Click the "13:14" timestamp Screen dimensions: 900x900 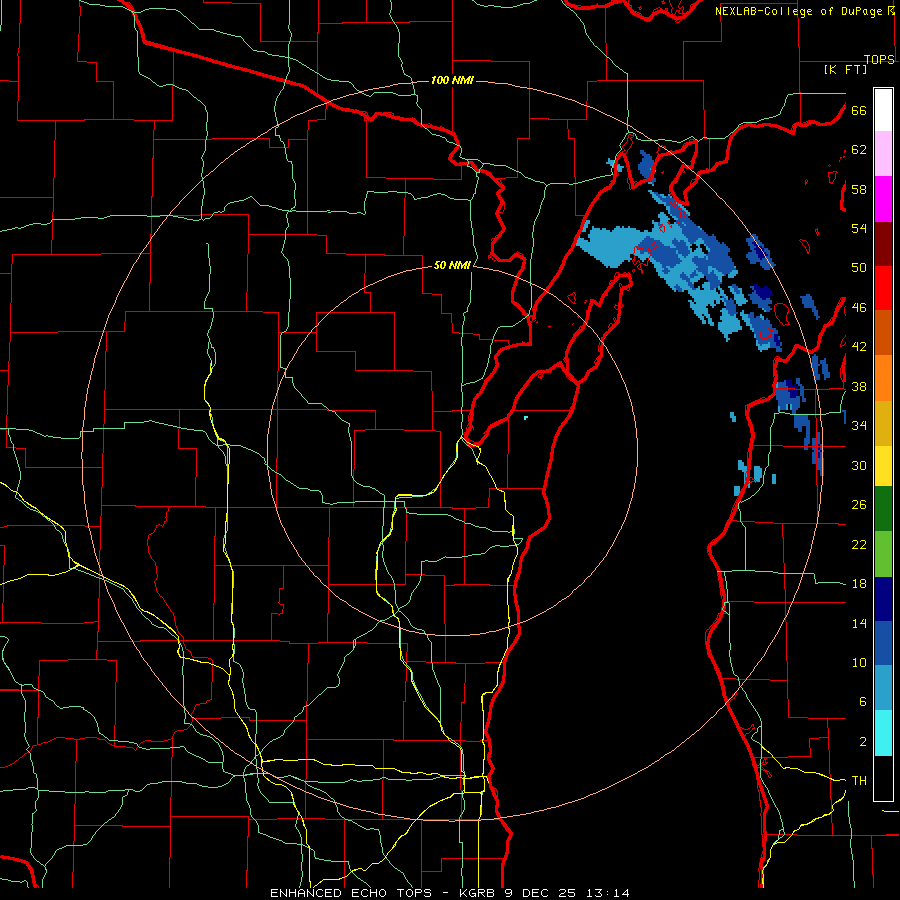(x=607, y=893)
